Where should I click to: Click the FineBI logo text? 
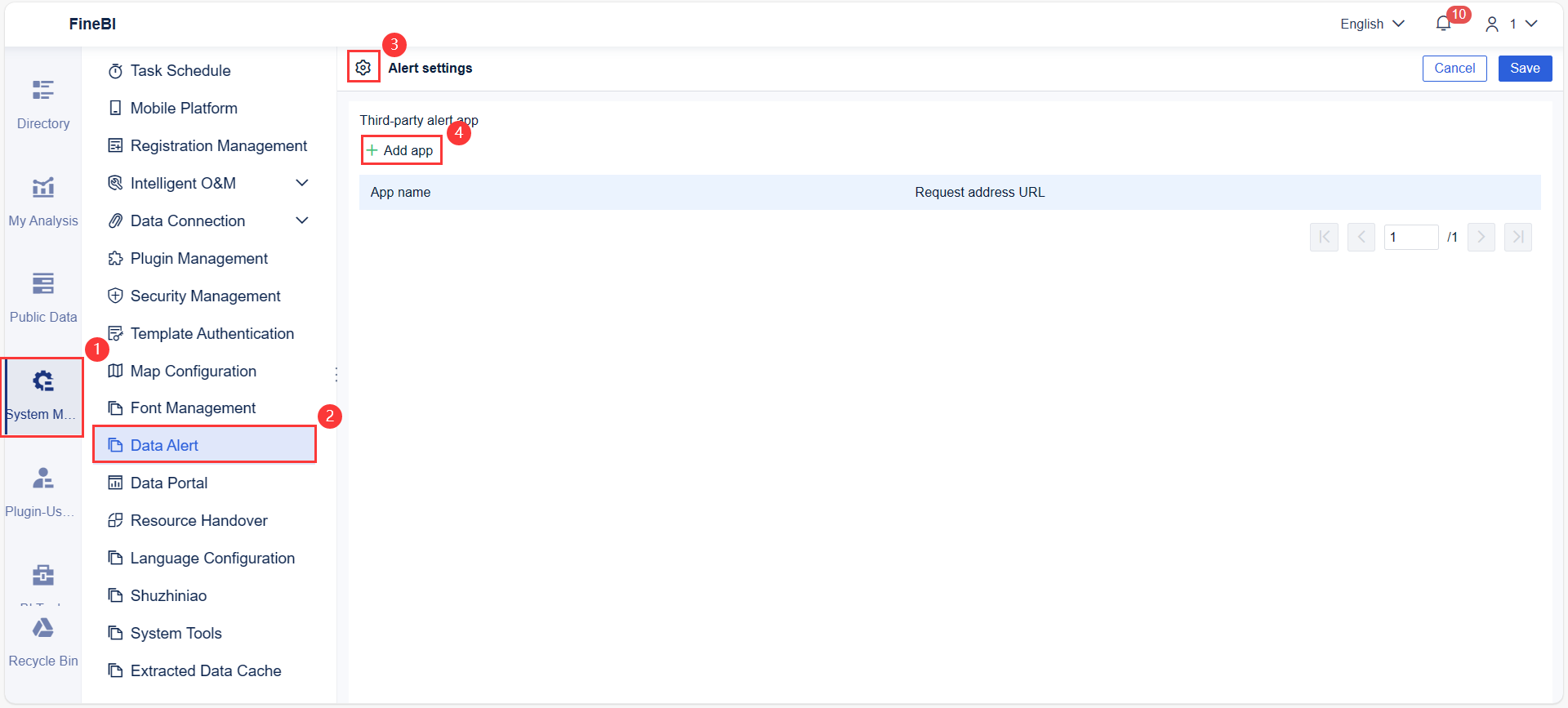pyautogui.click(x=92, y=24)
